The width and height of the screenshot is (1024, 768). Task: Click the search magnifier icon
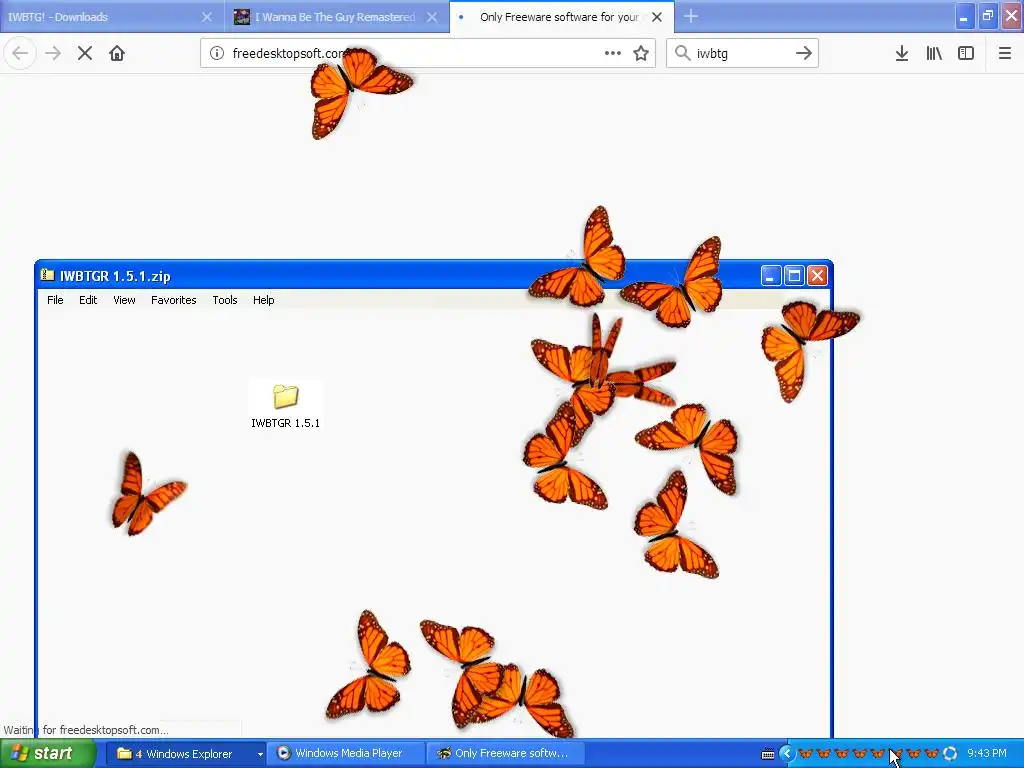pos(682,54)
